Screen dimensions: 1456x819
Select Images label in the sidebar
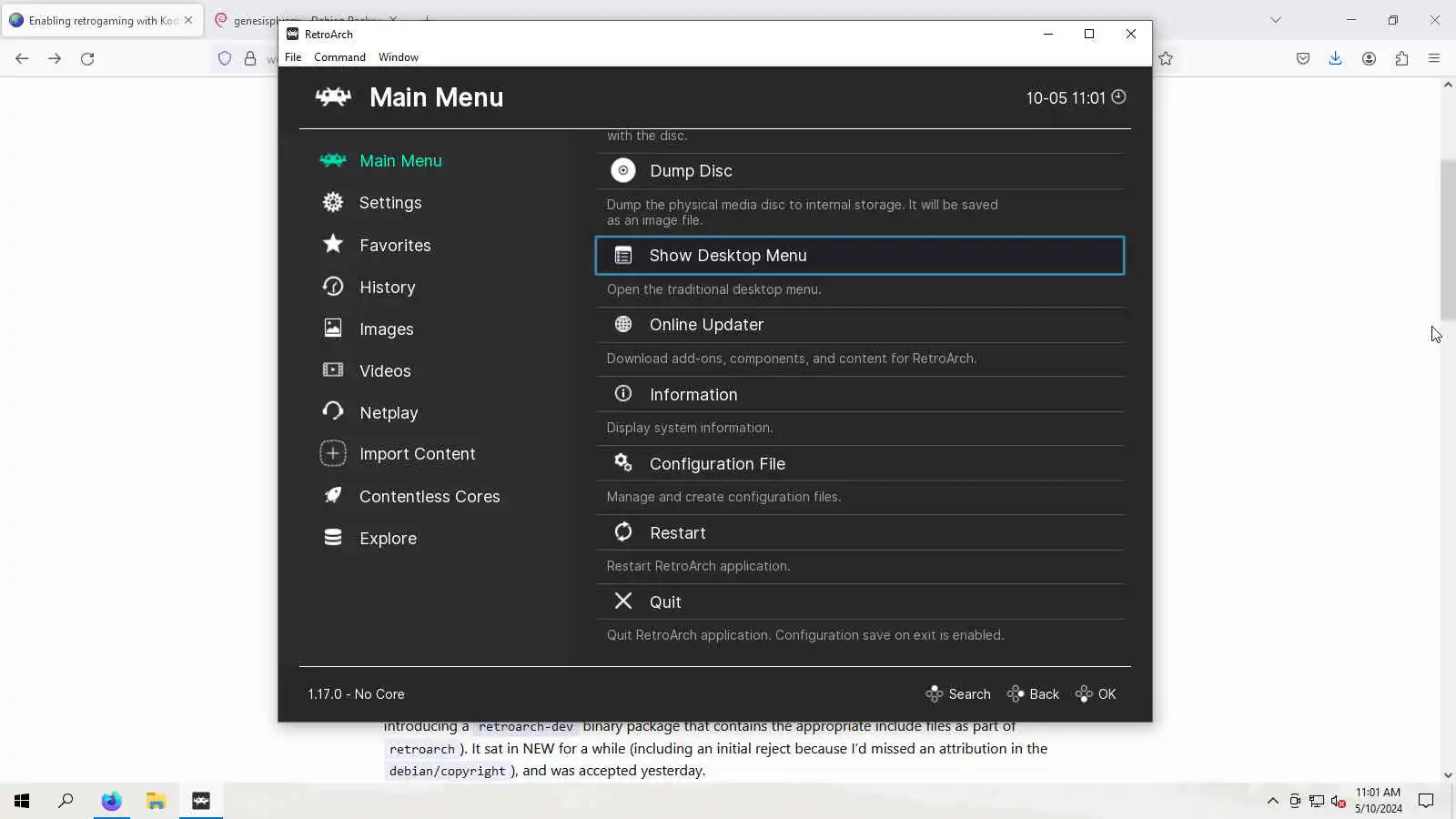point(386,329)
